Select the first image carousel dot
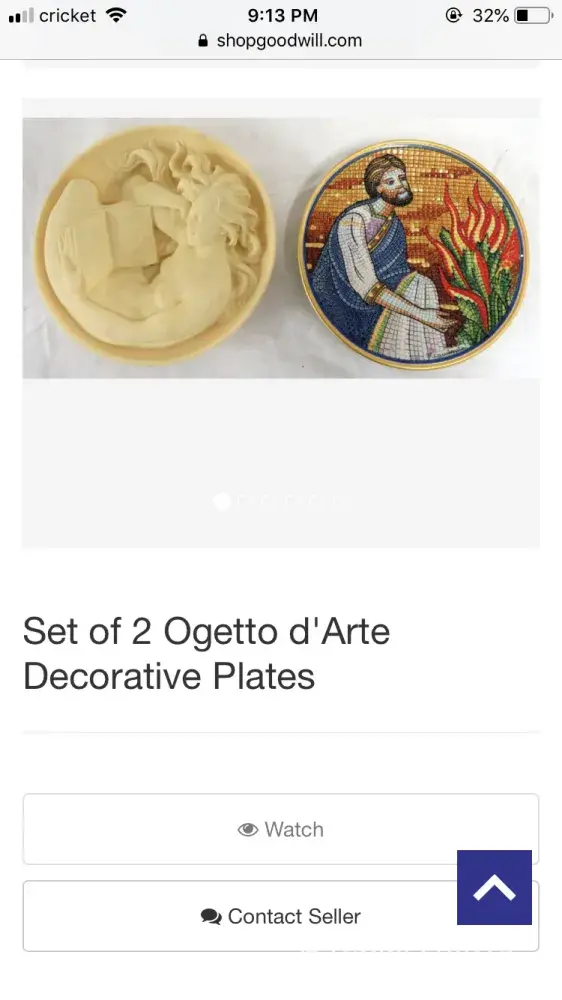This screenshot has height=1000, width=562. (221, 502)
